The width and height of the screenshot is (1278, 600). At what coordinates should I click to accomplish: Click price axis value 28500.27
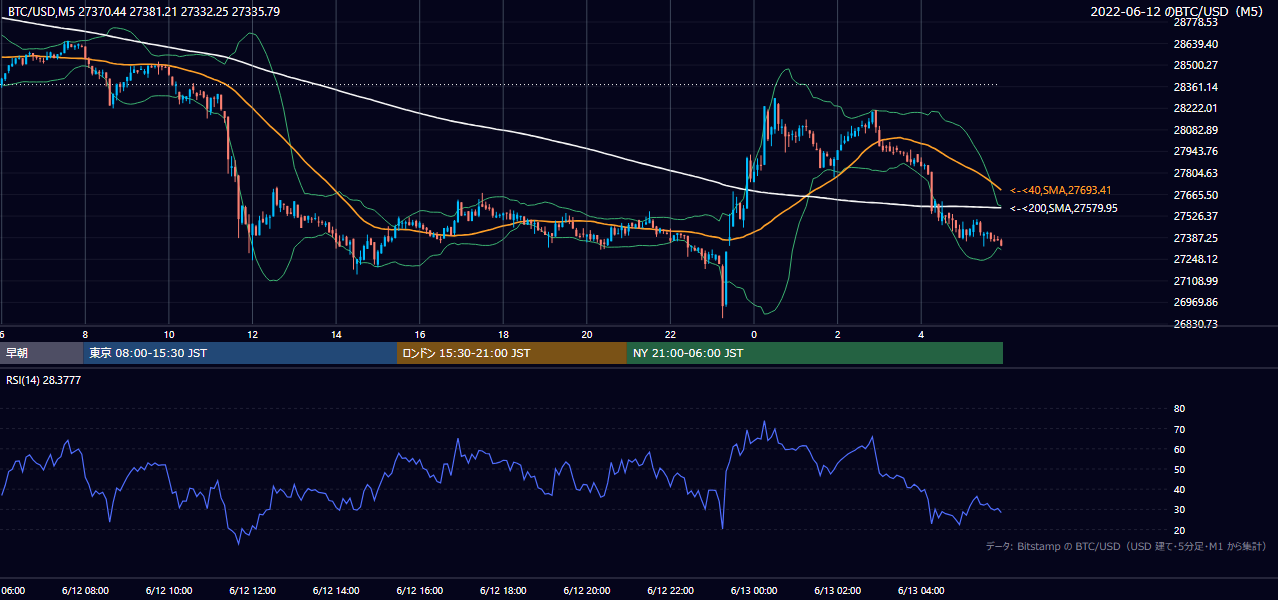pyautogui.click(x=1195, y=65)
